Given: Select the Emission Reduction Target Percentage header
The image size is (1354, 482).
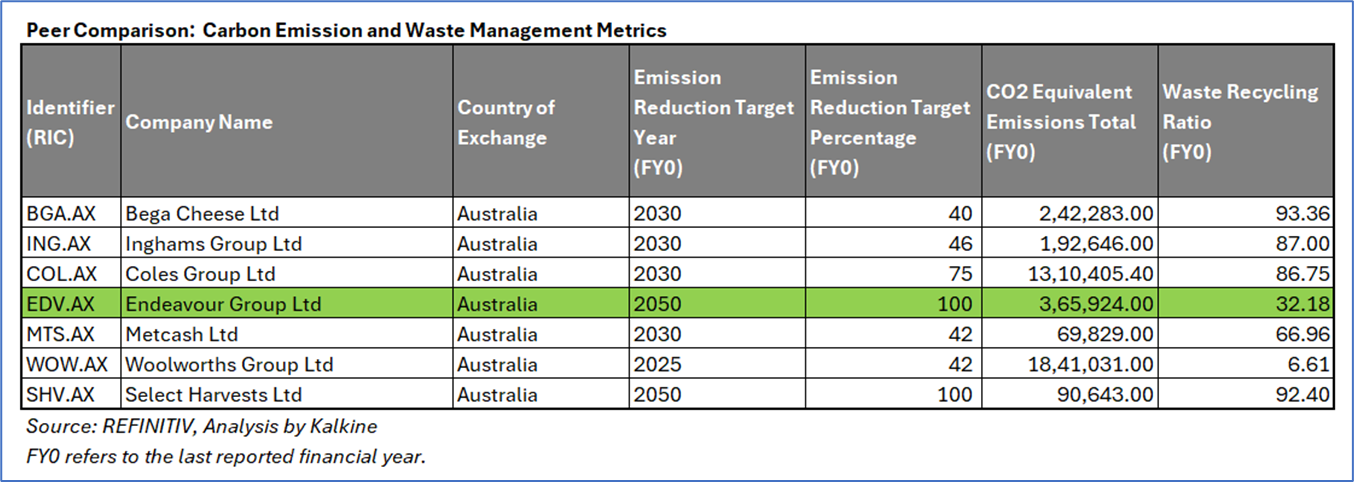Looking at the screenshot, I should coord(892,121).
